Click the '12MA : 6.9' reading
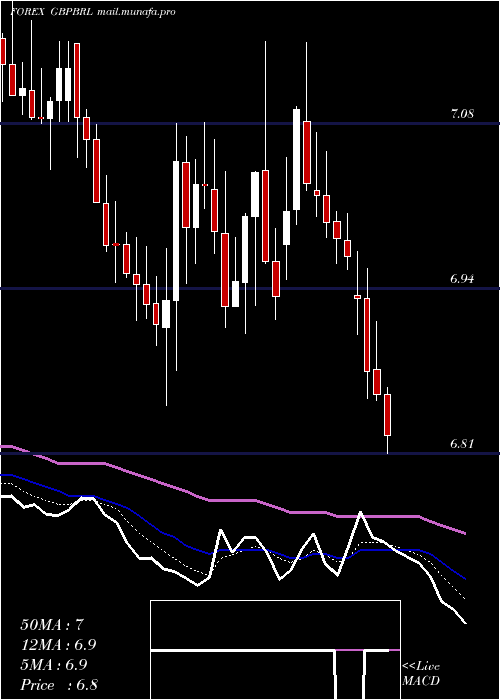 pos(58,645)
